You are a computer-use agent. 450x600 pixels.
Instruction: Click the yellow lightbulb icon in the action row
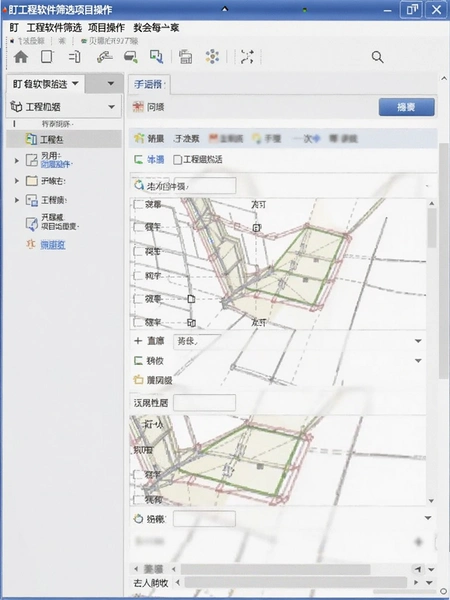pos(257,138)
